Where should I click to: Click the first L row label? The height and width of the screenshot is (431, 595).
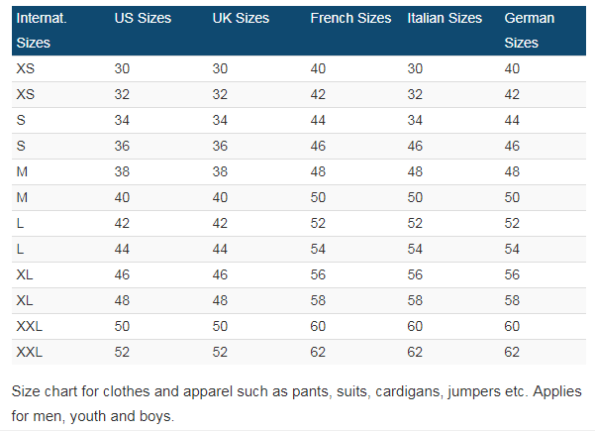[20, 223]
